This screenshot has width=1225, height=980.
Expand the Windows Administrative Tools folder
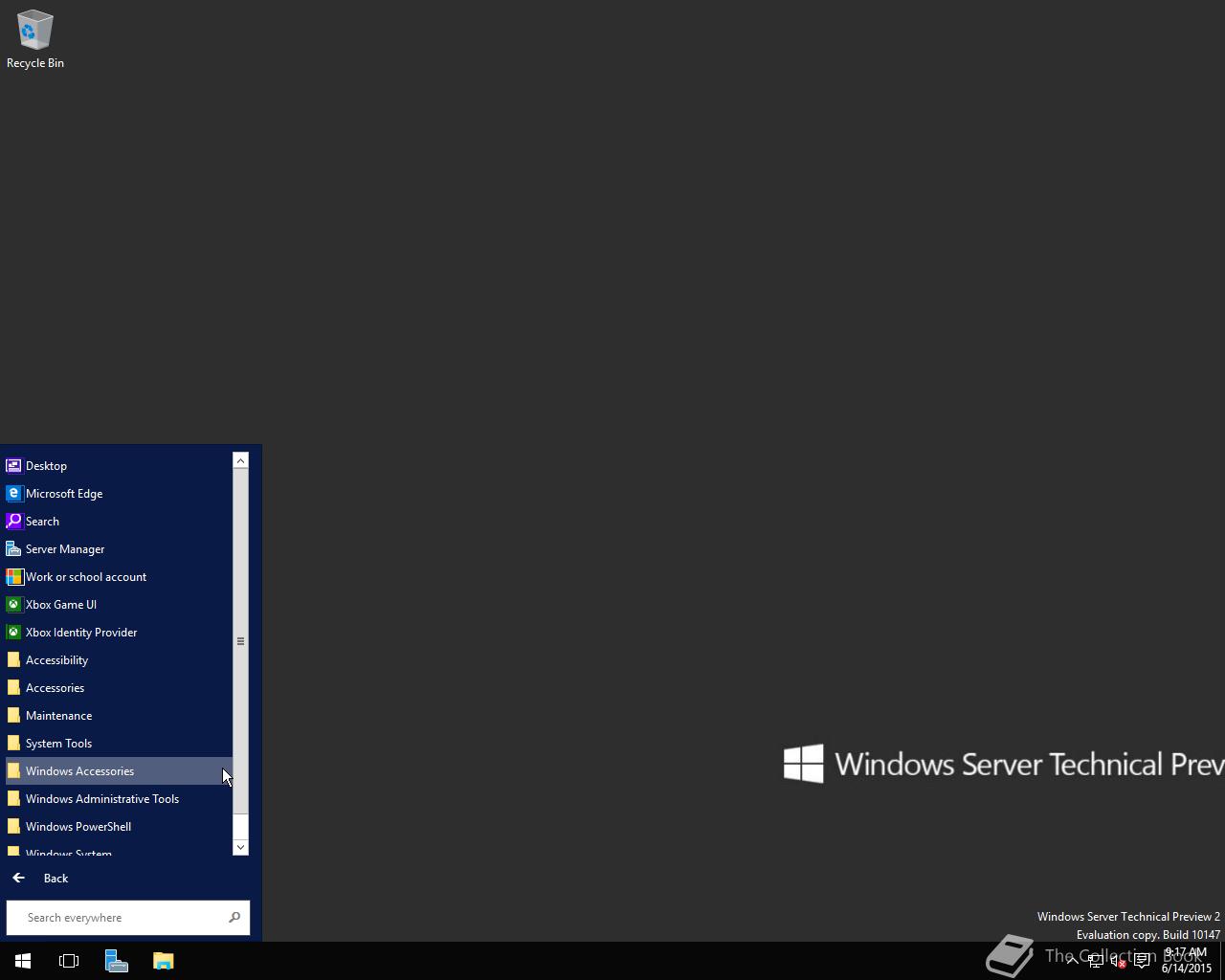tap(119, 799)
